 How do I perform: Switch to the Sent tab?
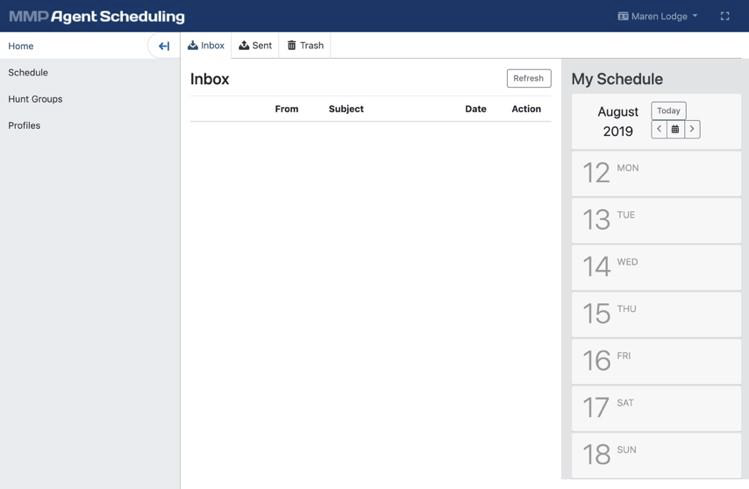click(x=256, y=46)
